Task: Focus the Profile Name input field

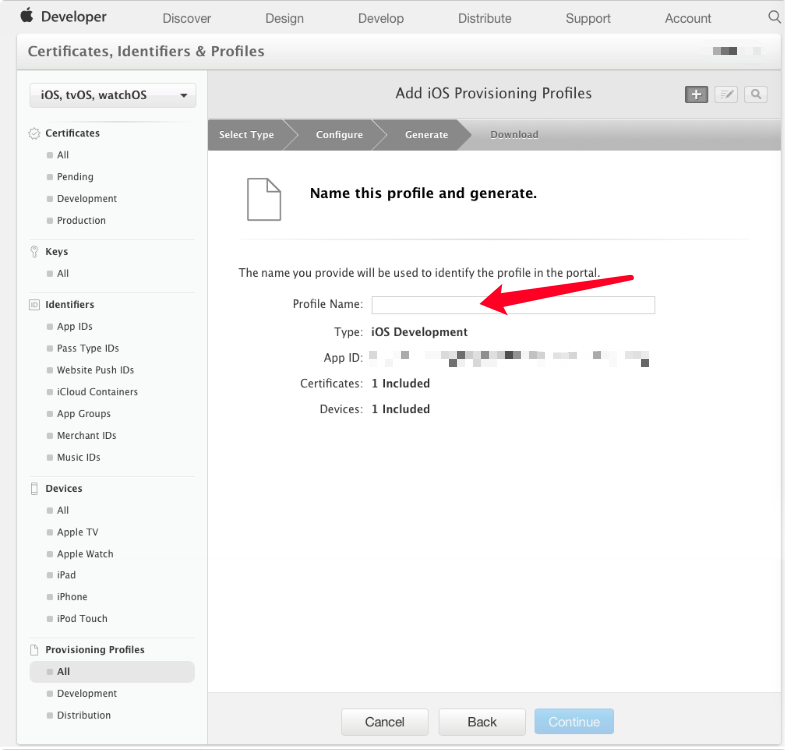Action: (513, 305)
